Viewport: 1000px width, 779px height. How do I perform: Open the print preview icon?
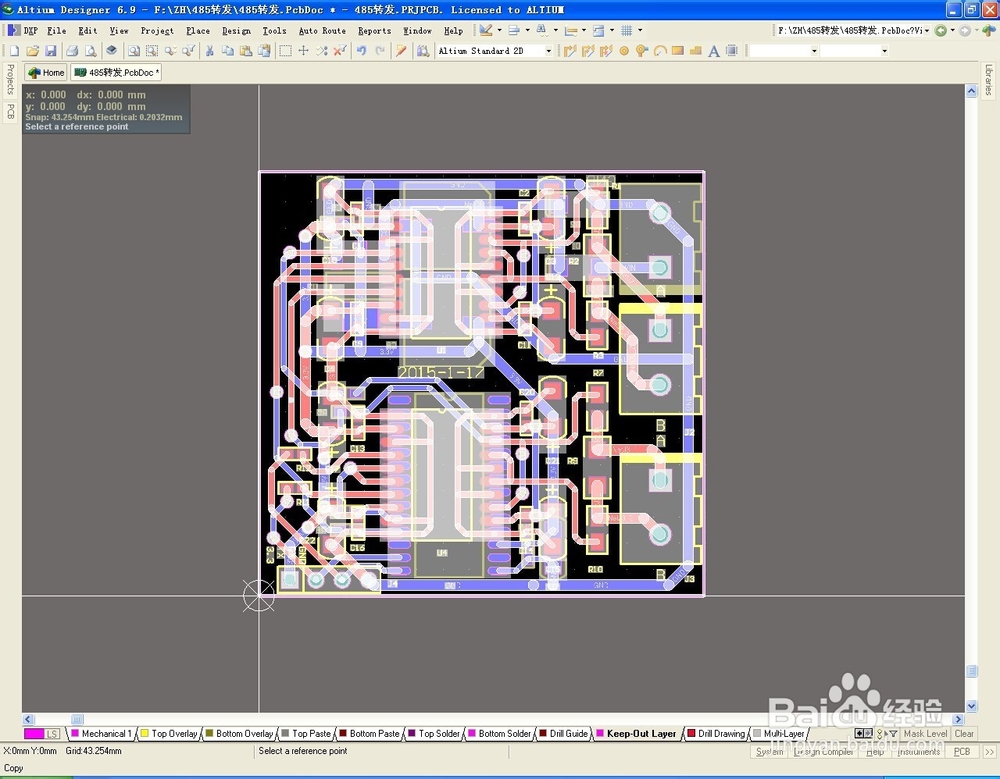click(x=91, y=51)
